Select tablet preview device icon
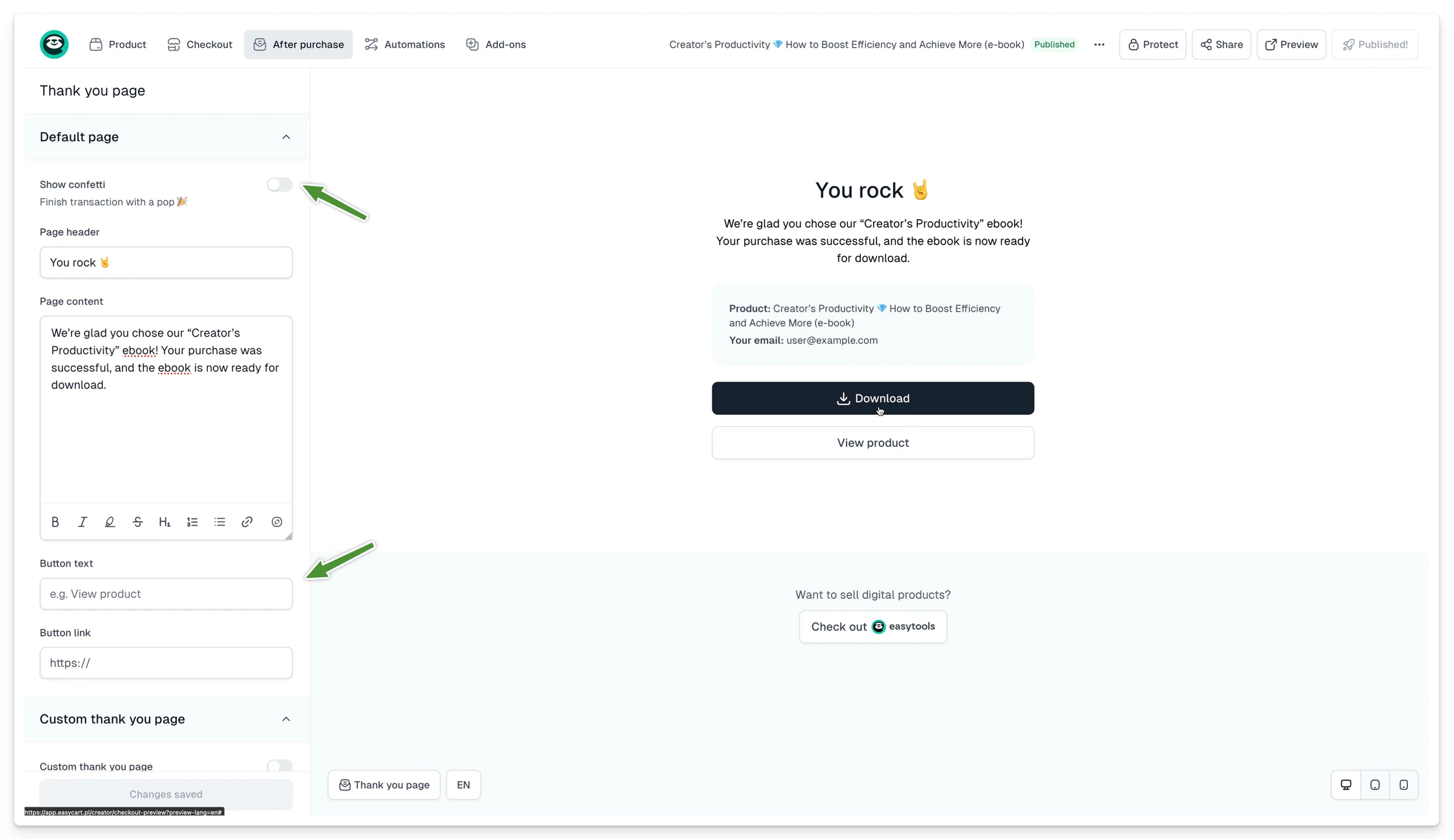1454x840 pixels. 1375,785
